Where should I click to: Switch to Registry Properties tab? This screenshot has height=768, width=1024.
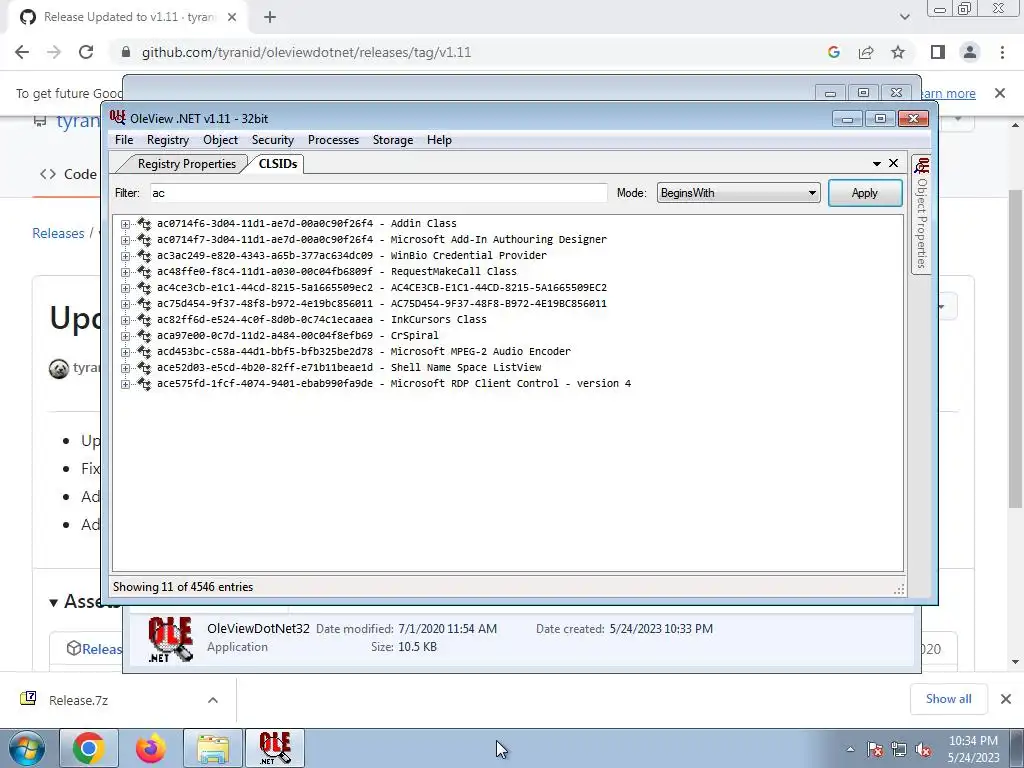[x=186, y=164]
